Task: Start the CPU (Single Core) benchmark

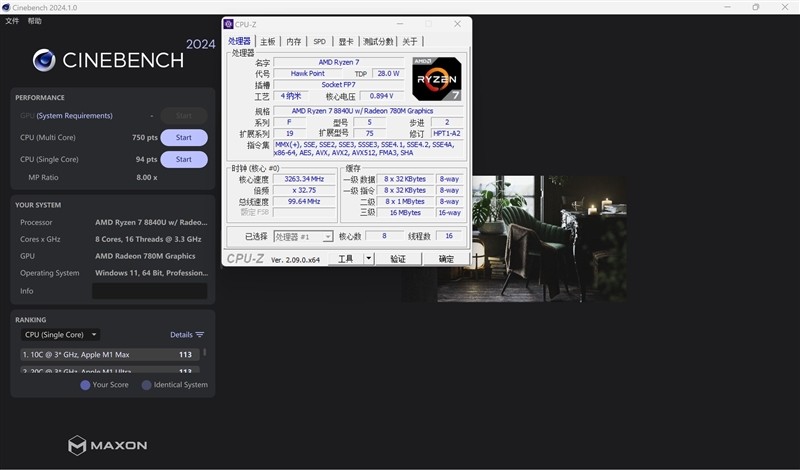Action: click(184, 159)
